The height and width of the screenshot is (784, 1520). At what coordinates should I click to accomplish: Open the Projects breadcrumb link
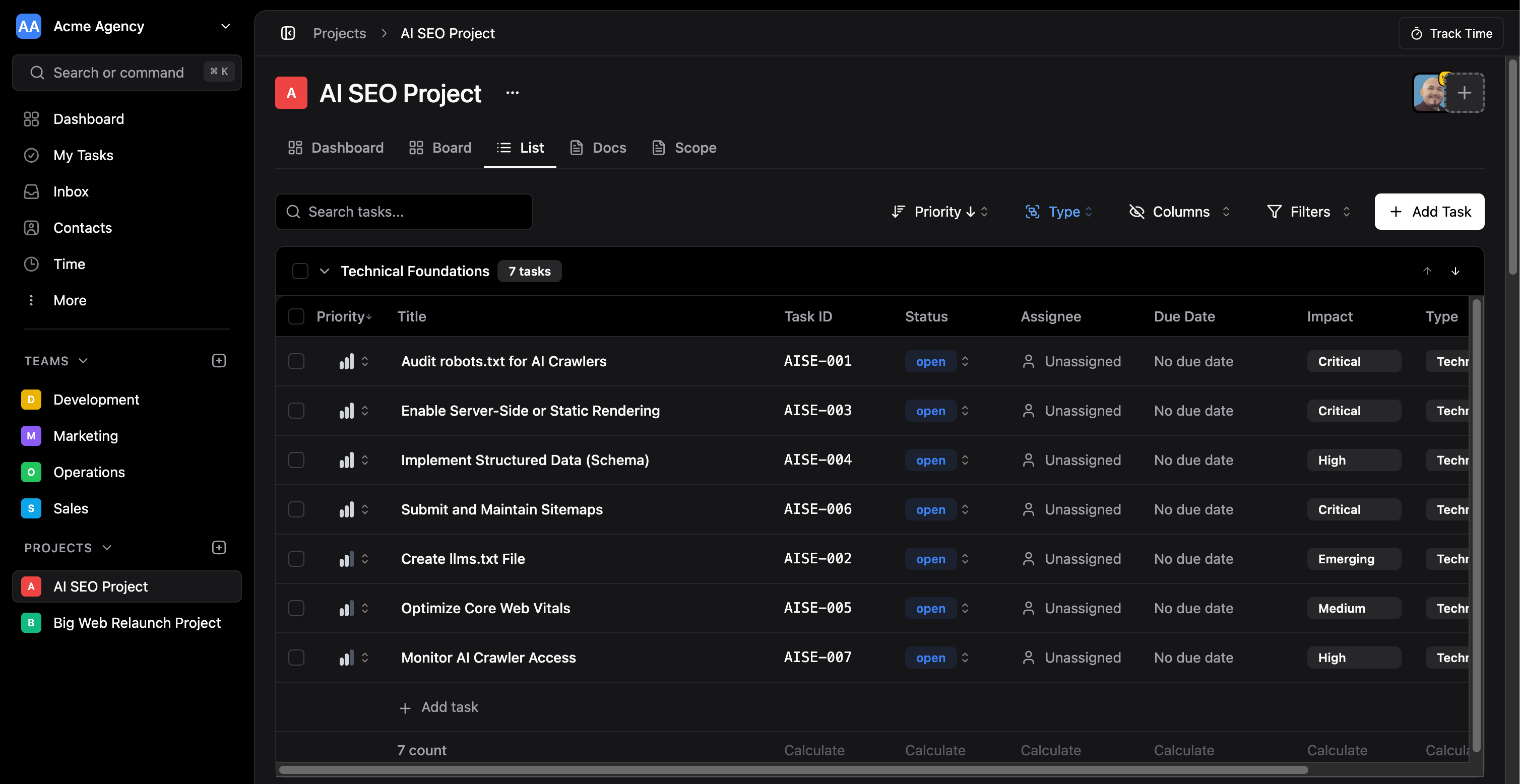(340, 33)
